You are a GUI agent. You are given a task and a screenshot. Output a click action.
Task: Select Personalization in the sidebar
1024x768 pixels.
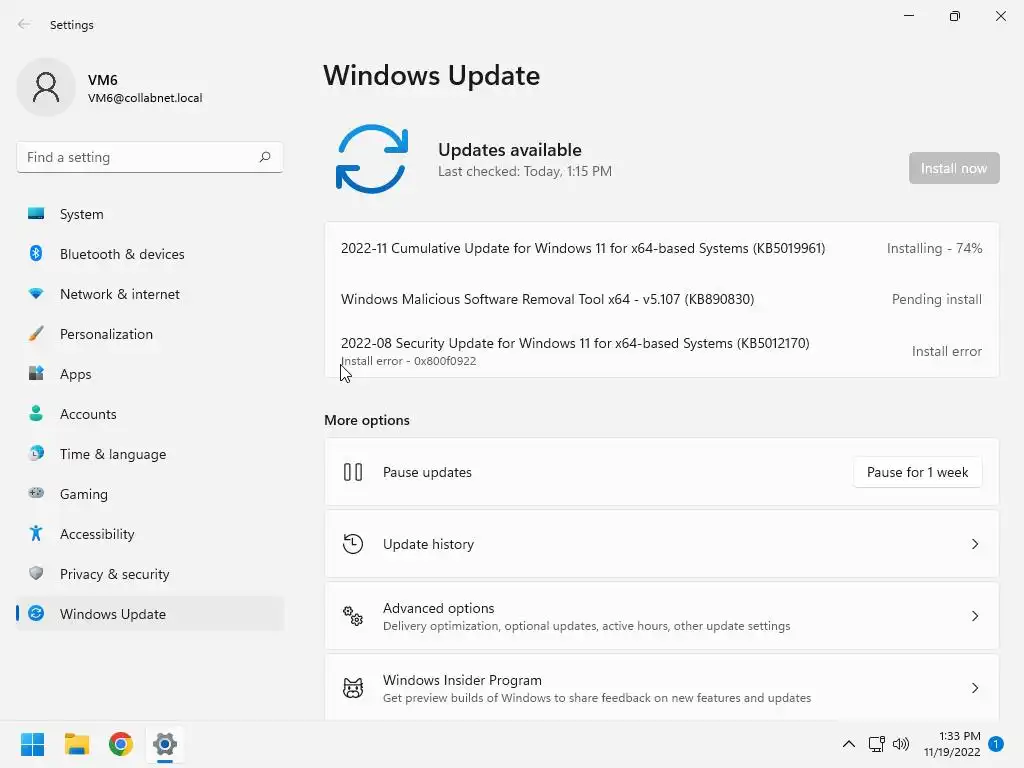[x=150, y=334]
